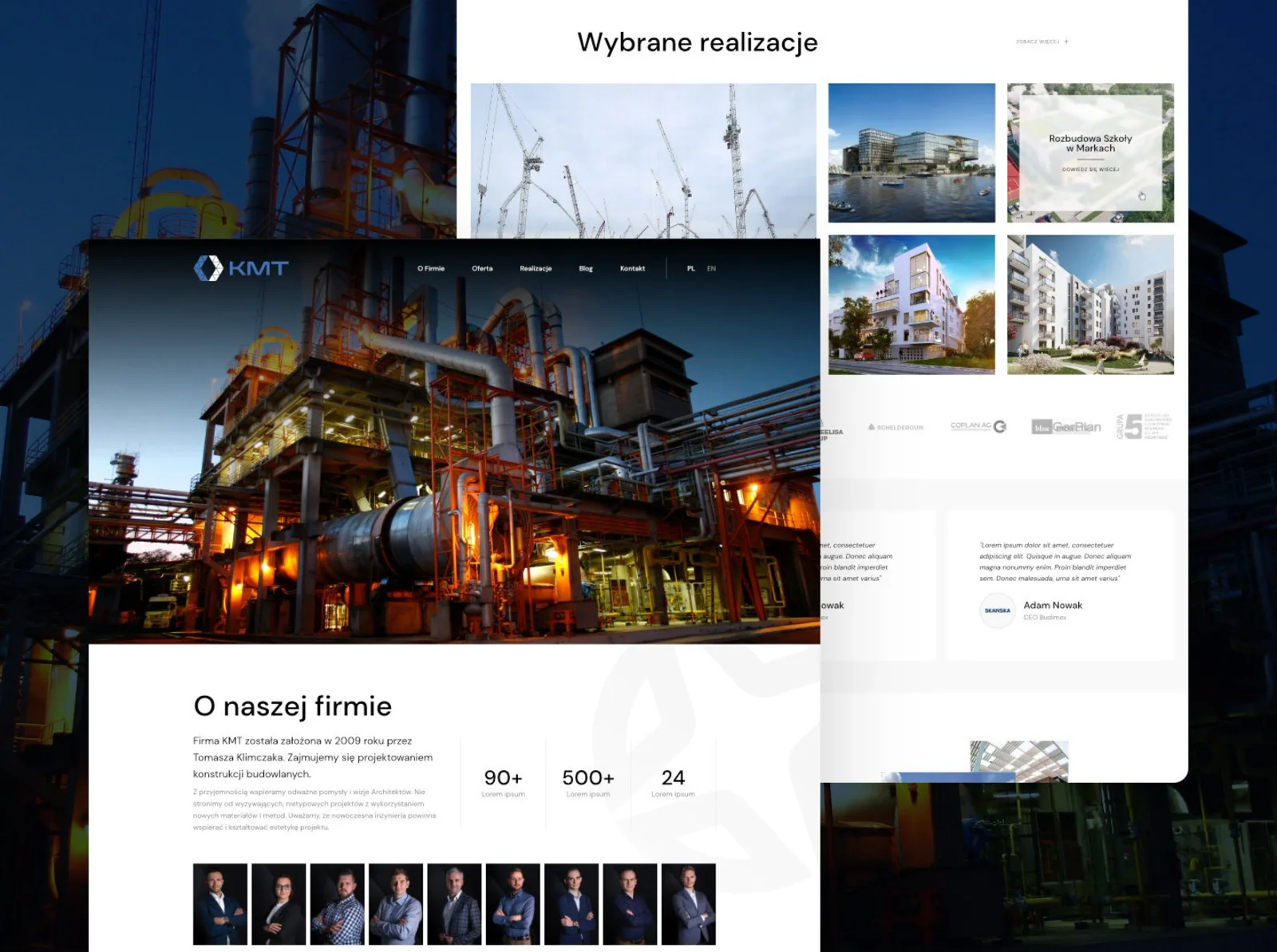Click Dowiedz się więcej on school card
Viewport: 1277px width, 952px height.
(x=1090, y=169)
